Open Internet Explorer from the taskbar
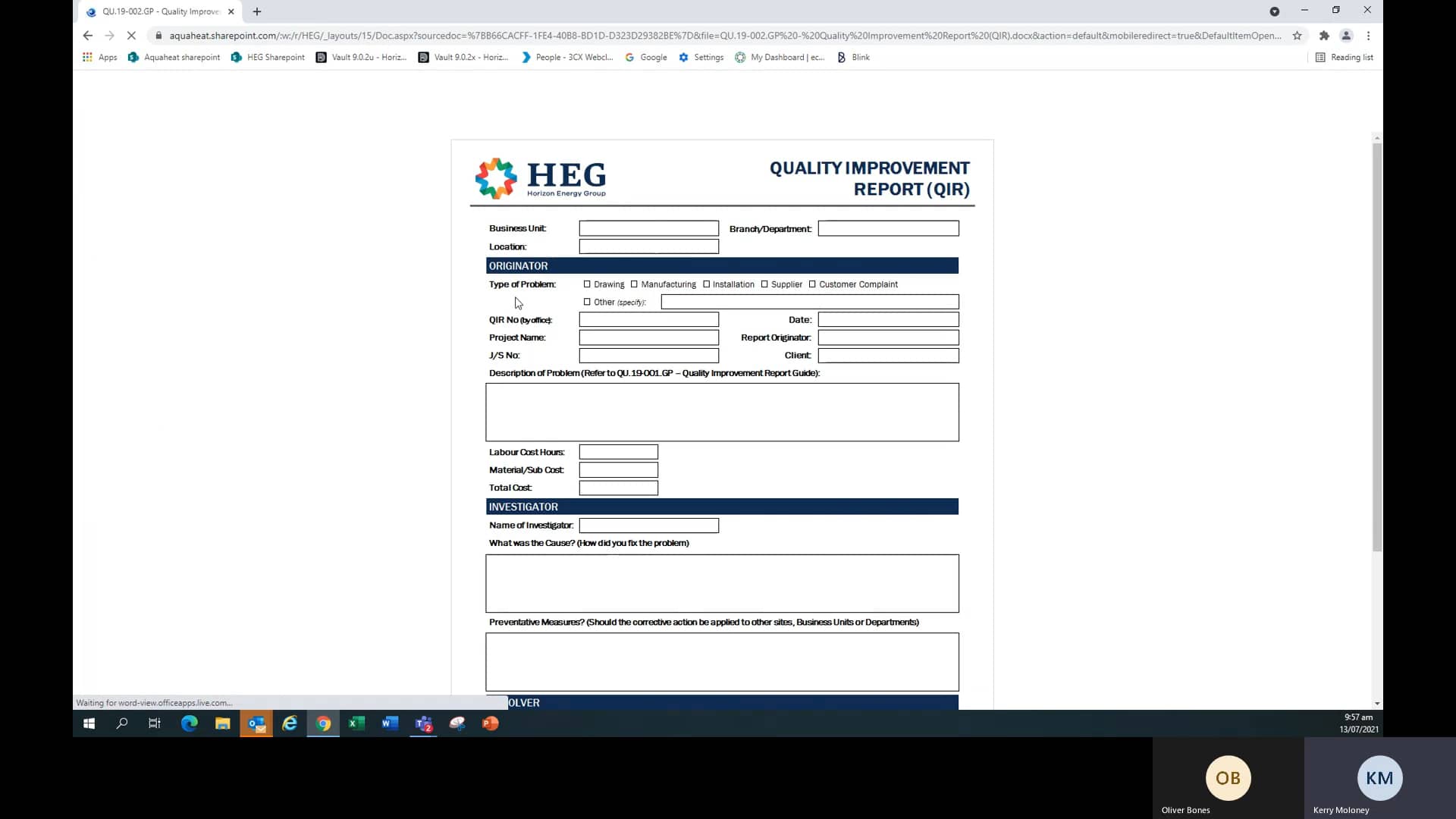1456x819 pixels. [290, 723]
